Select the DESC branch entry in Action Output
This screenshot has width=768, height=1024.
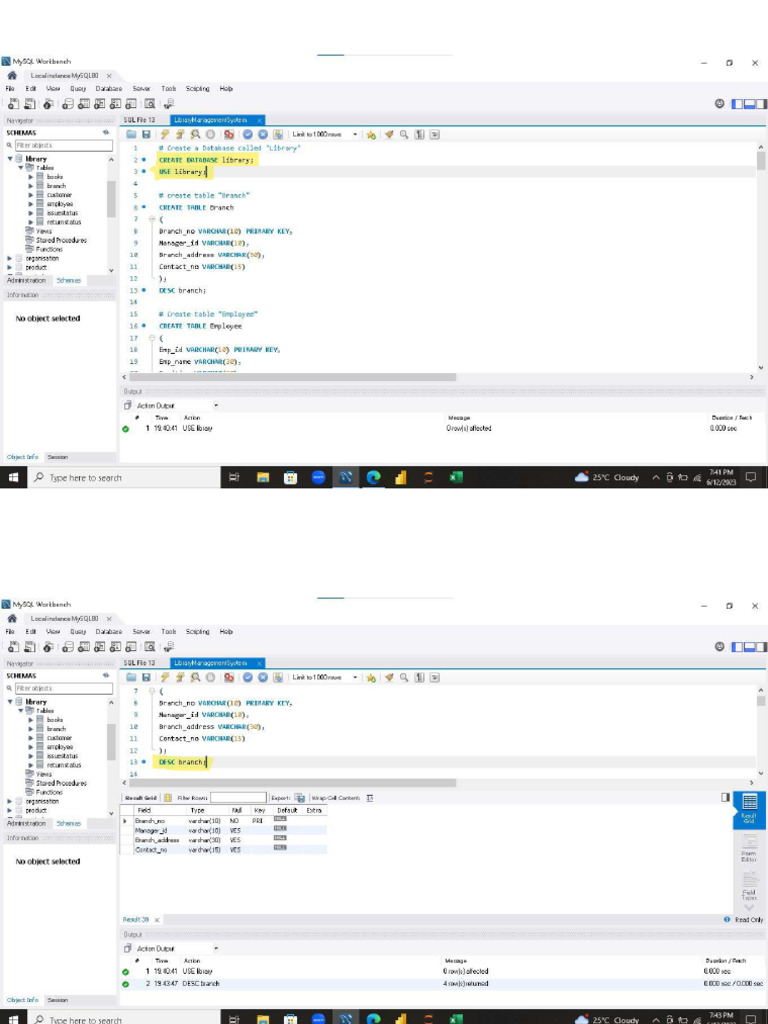point(202,984)
